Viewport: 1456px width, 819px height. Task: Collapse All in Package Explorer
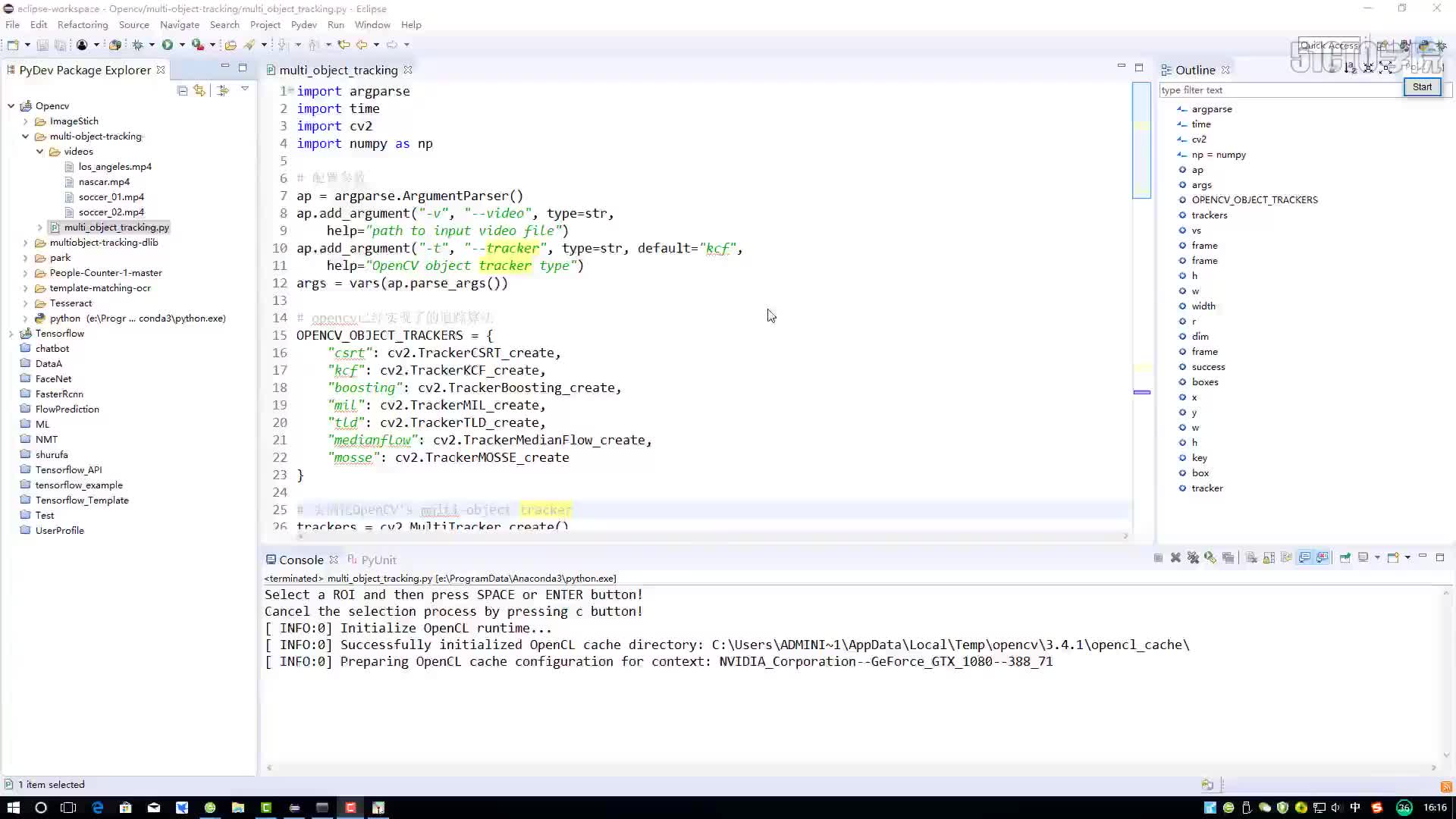(183, 90)
